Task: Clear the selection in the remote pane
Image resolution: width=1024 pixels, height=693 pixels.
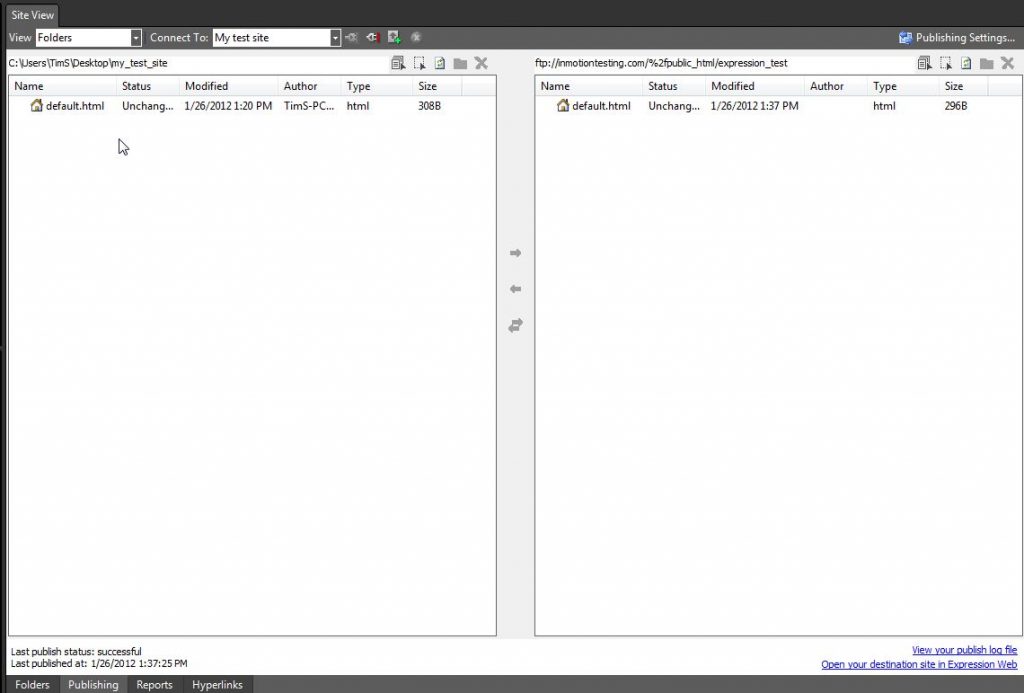Action: [x=945, y=62]
